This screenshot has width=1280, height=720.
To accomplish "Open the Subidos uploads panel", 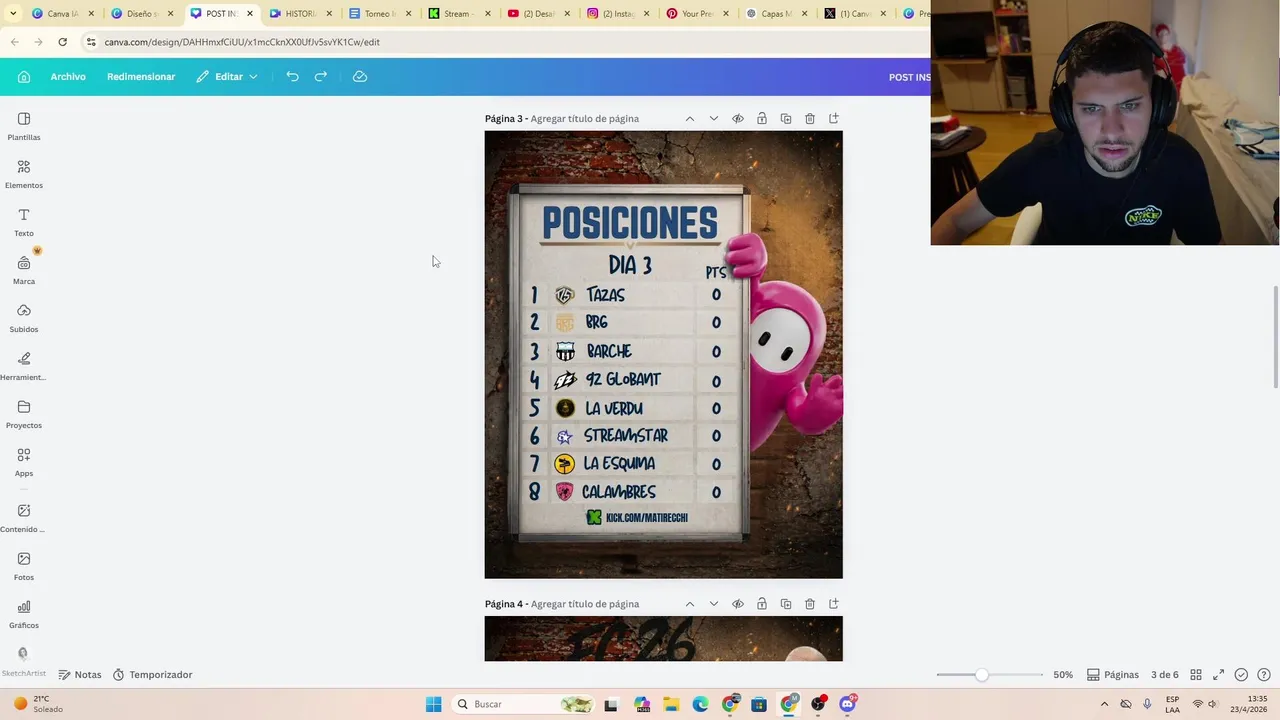I will 24,318.
